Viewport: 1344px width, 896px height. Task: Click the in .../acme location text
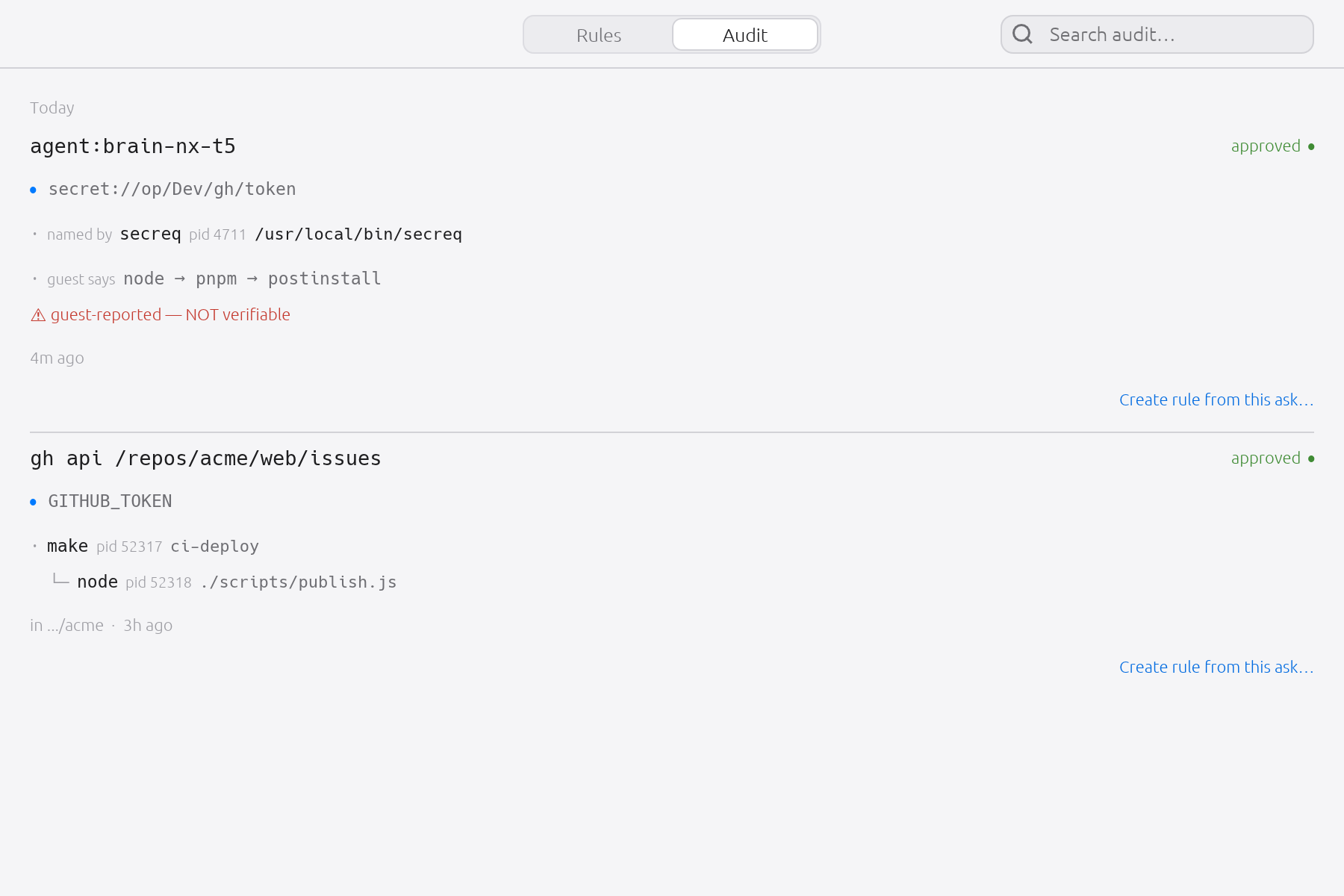[x=66, y=625]
